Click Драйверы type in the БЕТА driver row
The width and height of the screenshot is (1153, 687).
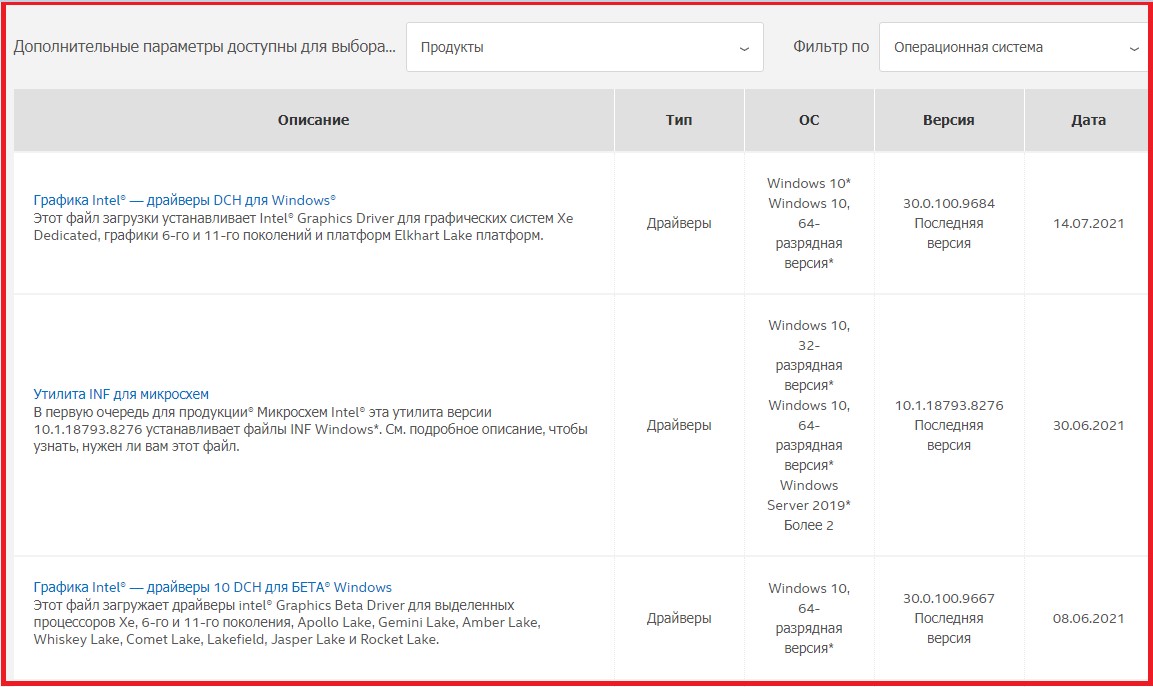pos(679,618)
